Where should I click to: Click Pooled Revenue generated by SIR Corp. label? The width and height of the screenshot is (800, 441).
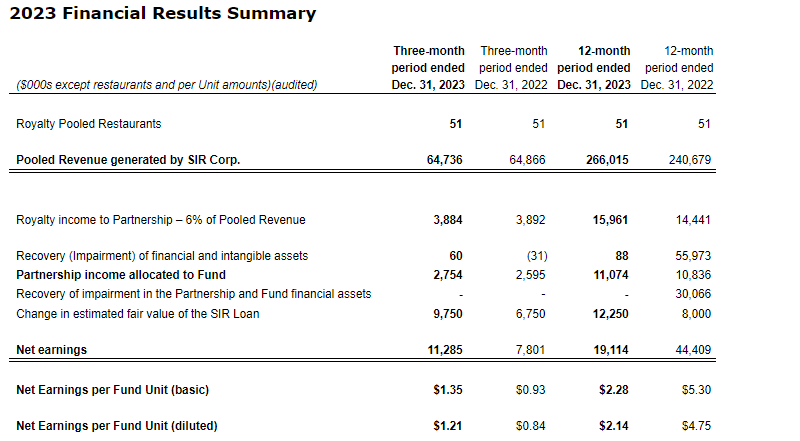coord(128,160)
